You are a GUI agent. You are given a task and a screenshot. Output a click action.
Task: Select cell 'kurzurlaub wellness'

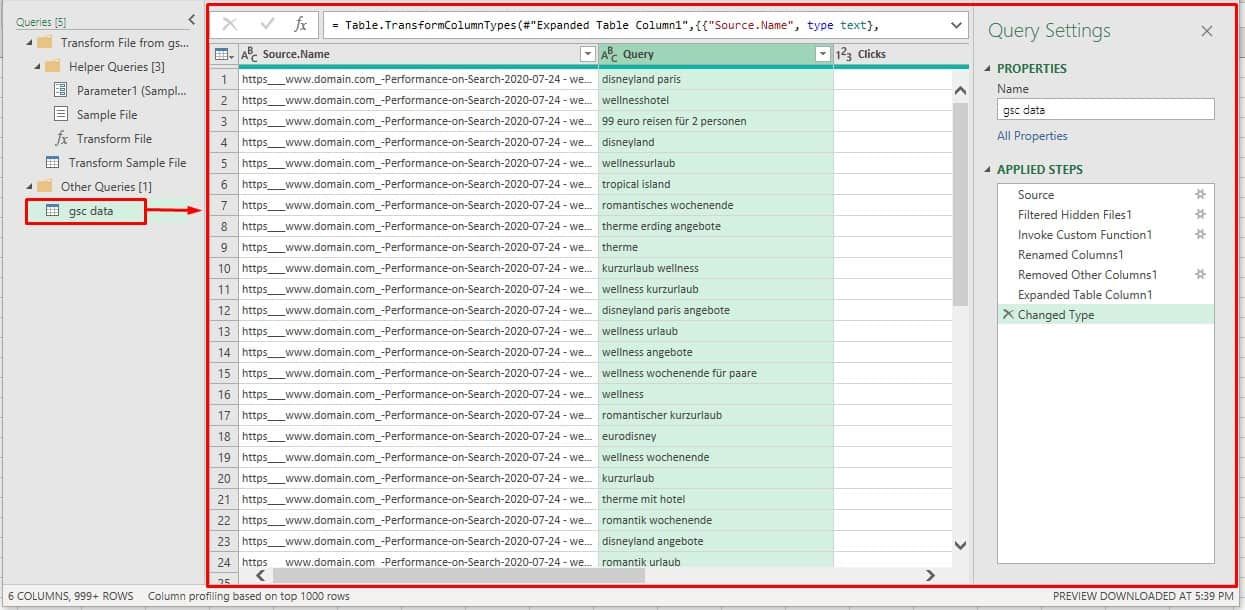click(716, 268)
